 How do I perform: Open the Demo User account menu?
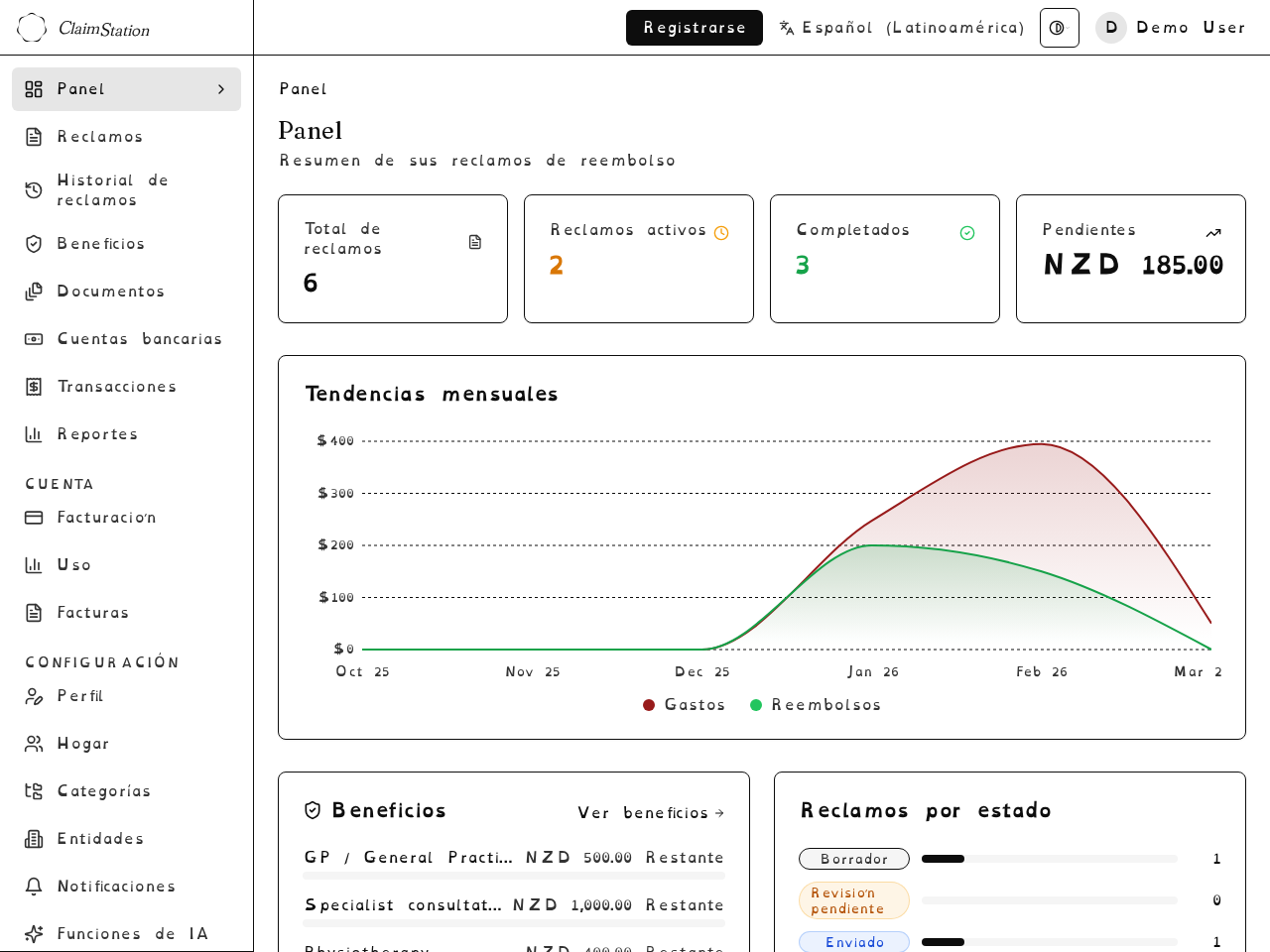[1171, 28]
